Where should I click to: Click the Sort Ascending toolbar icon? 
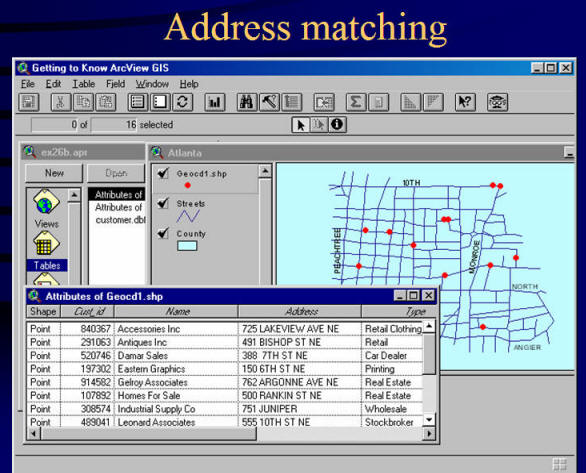pos(410,102)
